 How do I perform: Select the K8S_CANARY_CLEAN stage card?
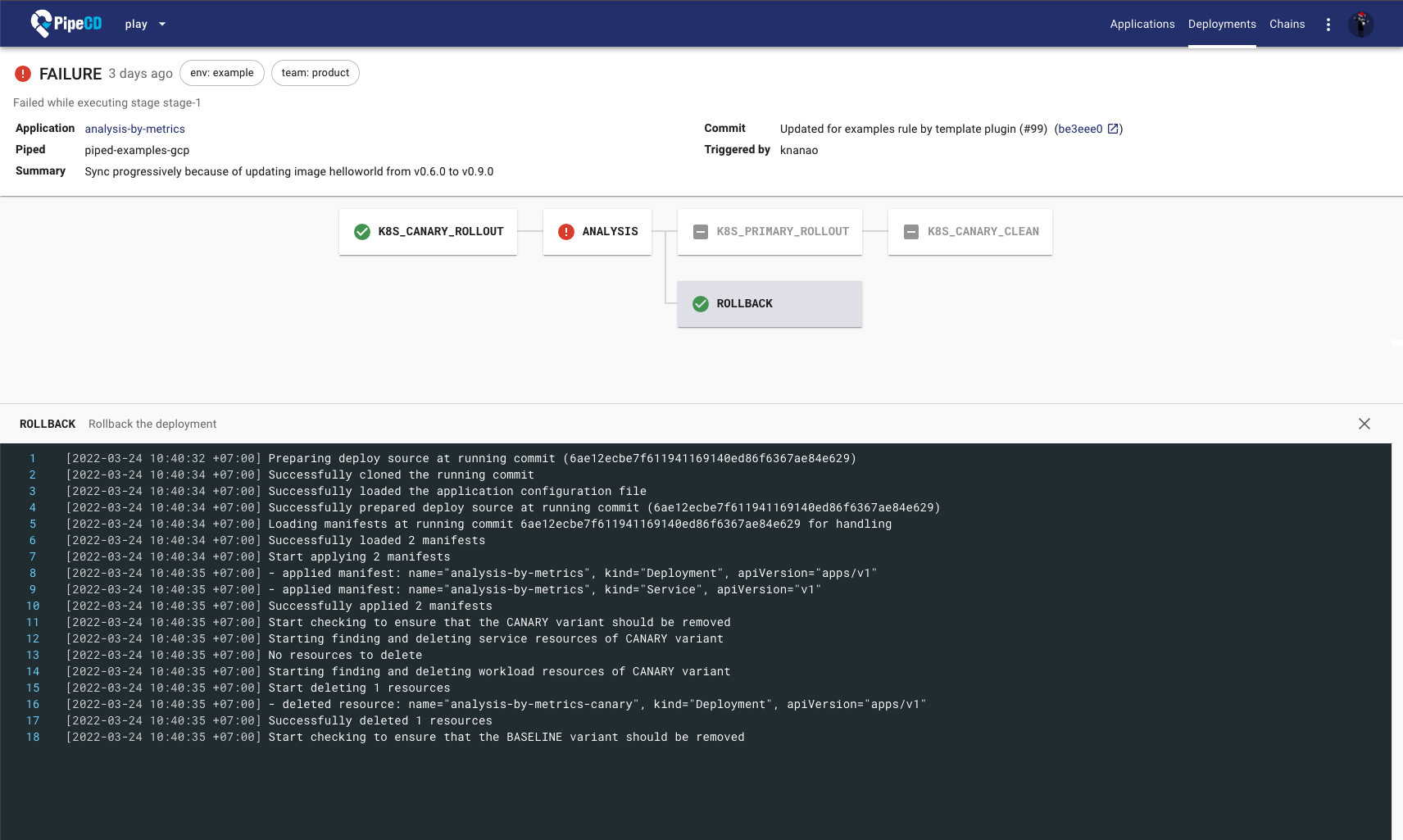pos(970,232)
